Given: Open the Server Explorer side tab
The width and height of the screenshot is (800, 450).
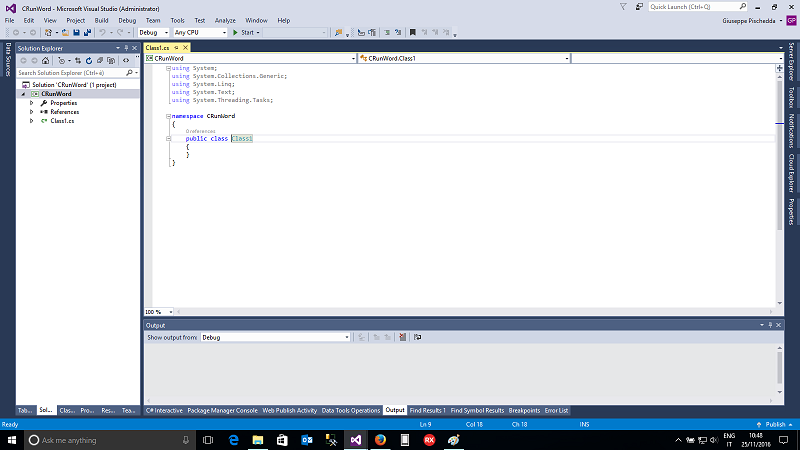Looking at the screenshot, I should point(791,62).
